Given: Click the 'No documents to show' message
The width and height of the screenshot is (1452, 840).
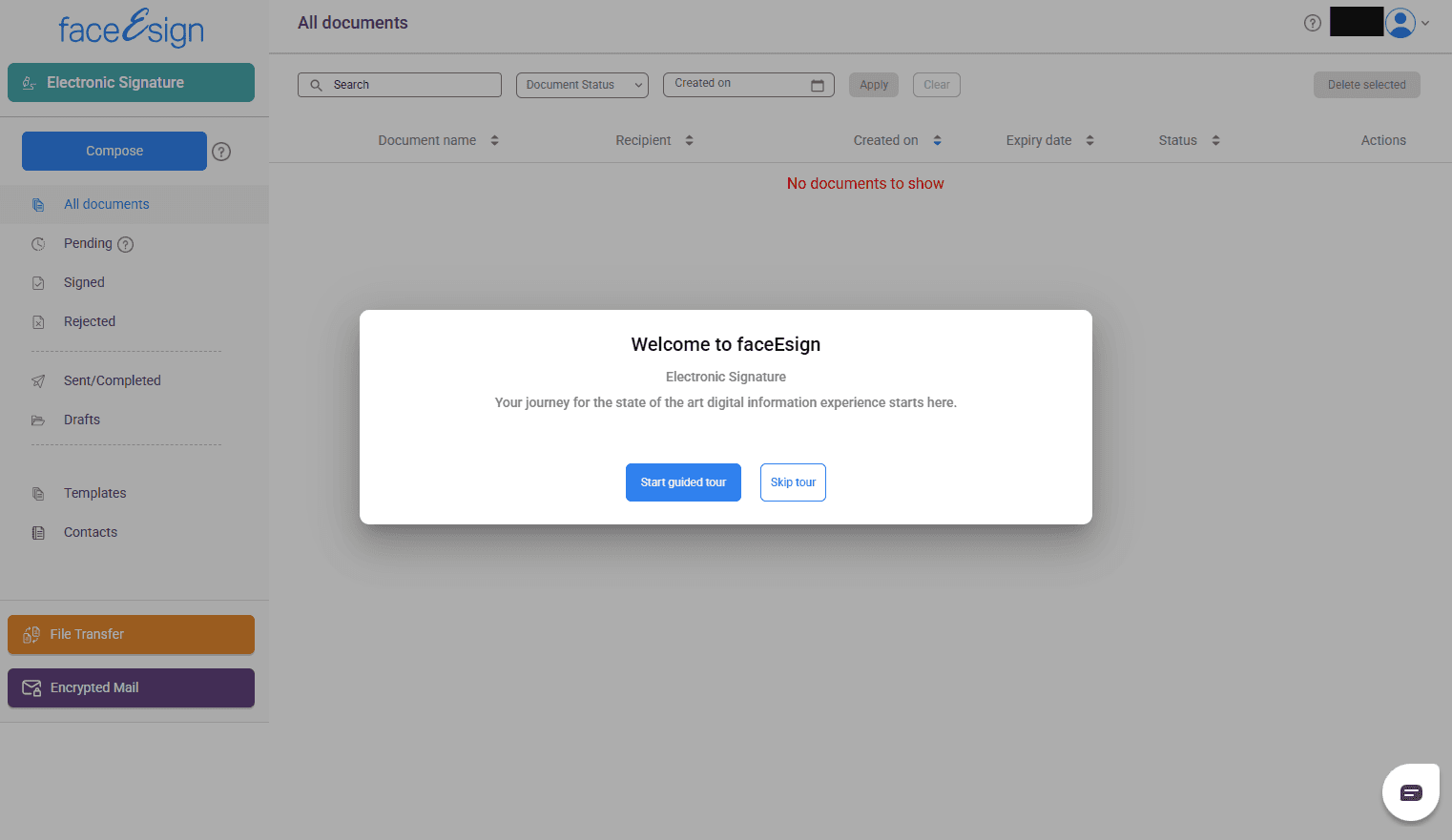Looking at the screenshot, I should 865,184.
